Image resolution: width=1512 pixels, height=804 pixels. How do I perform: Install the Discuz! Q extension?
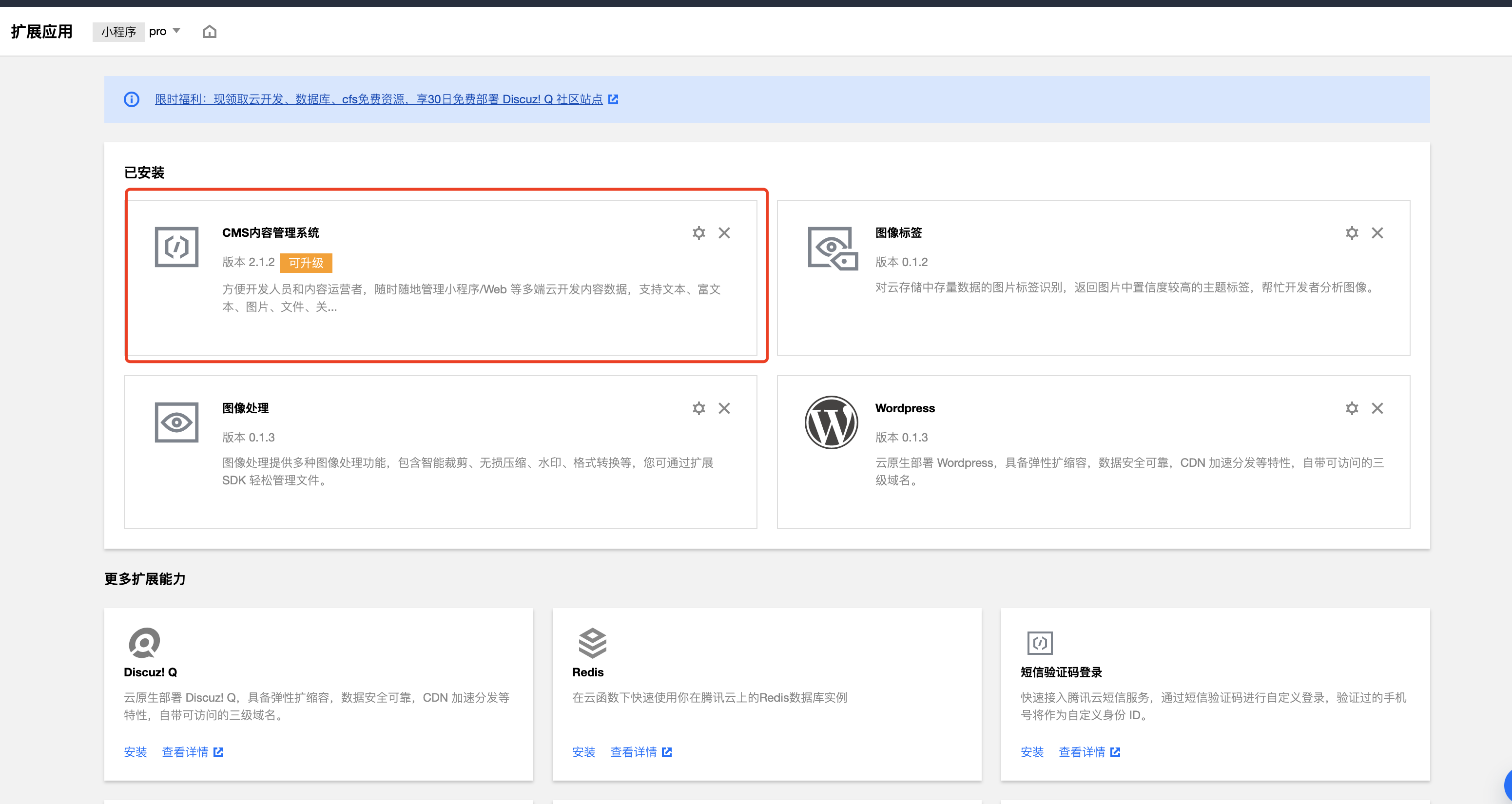click(135, 752)
